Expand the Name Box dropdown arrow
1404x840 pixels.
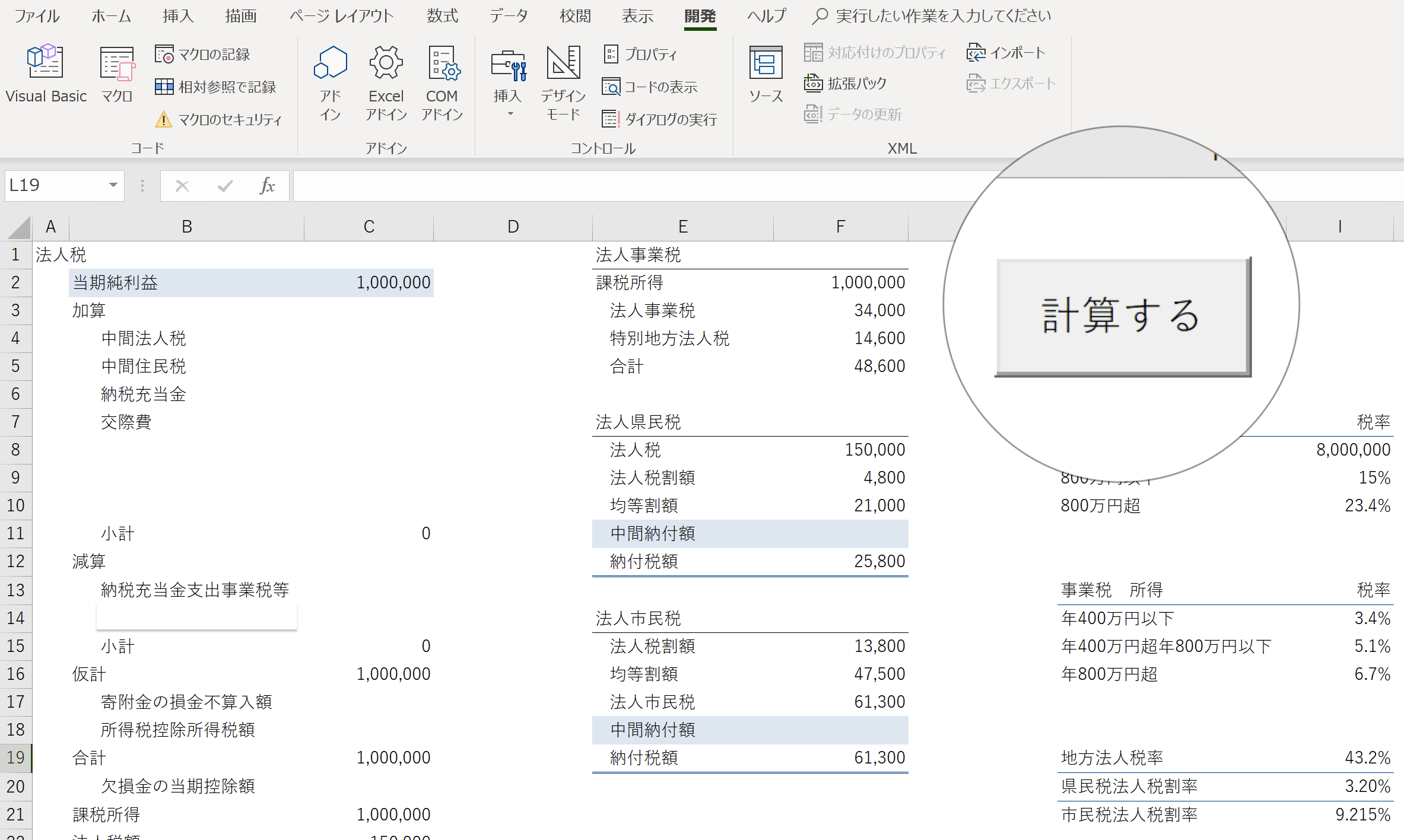[113, 185]
